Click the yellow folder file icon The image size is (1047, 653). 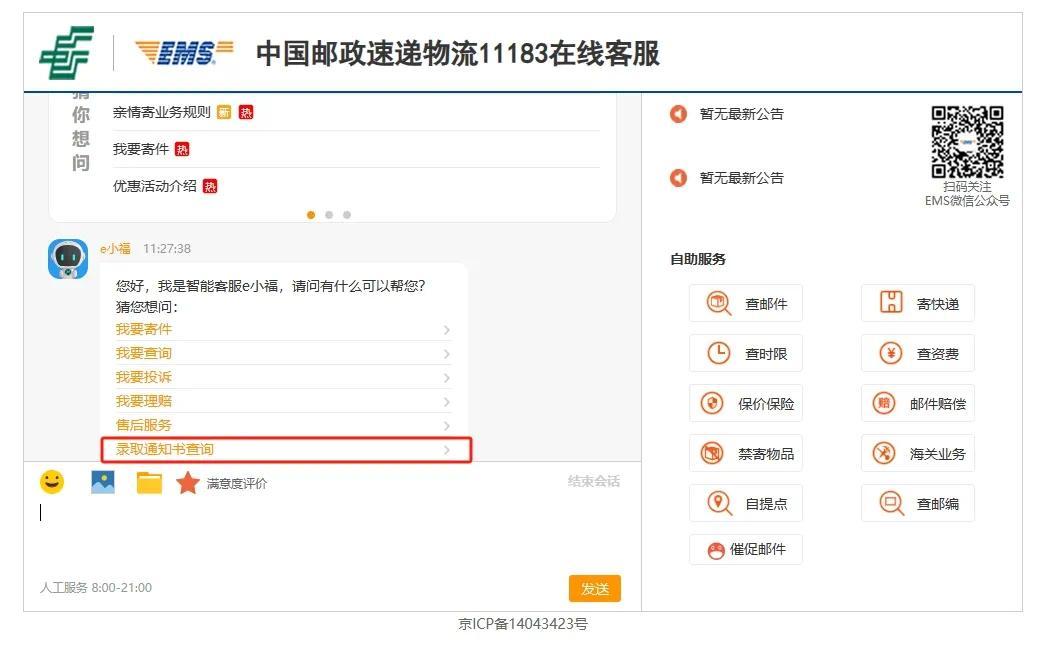[149, 483]
